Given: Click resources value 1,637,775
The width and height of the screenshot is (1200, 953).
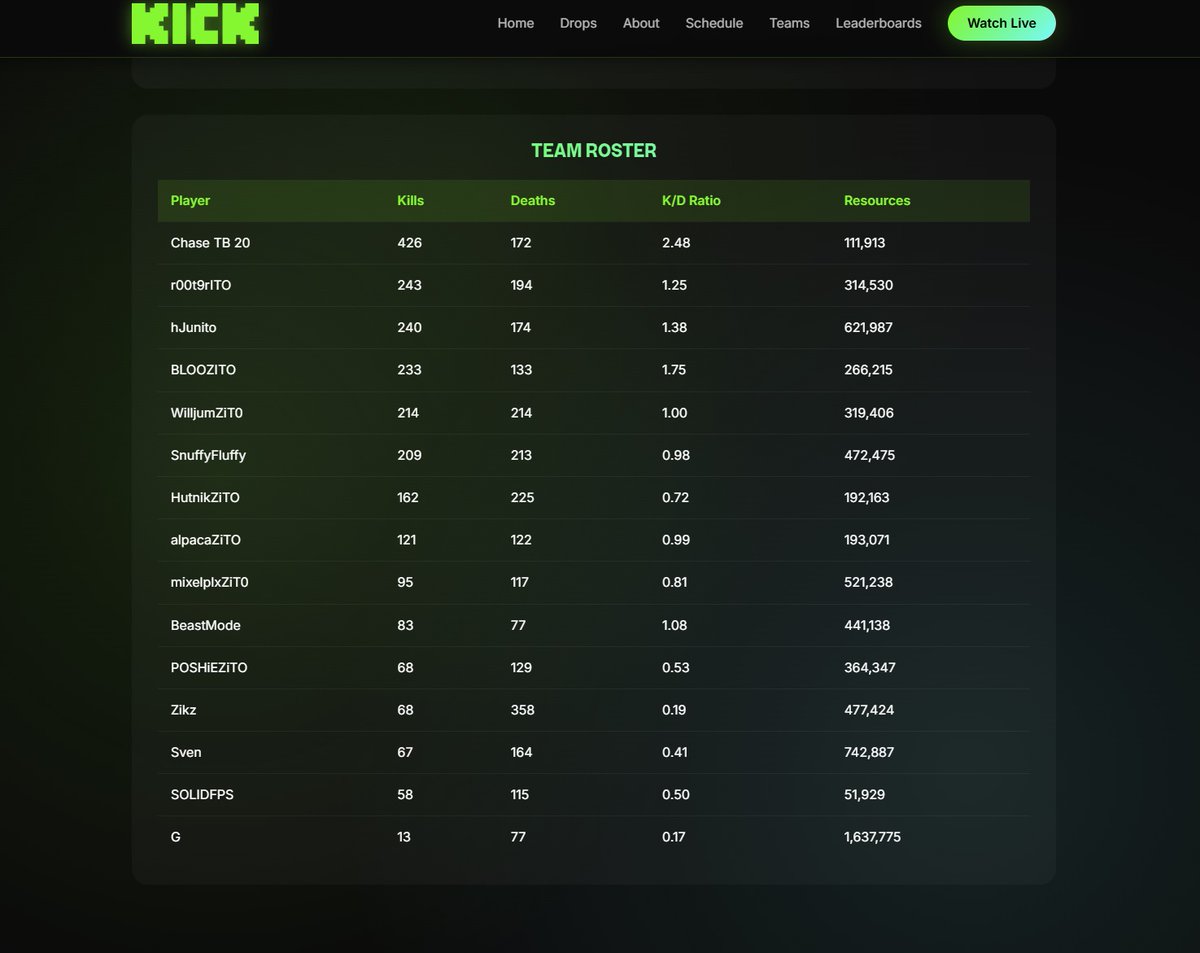Looking at the screenshot, I should (872, 837).
